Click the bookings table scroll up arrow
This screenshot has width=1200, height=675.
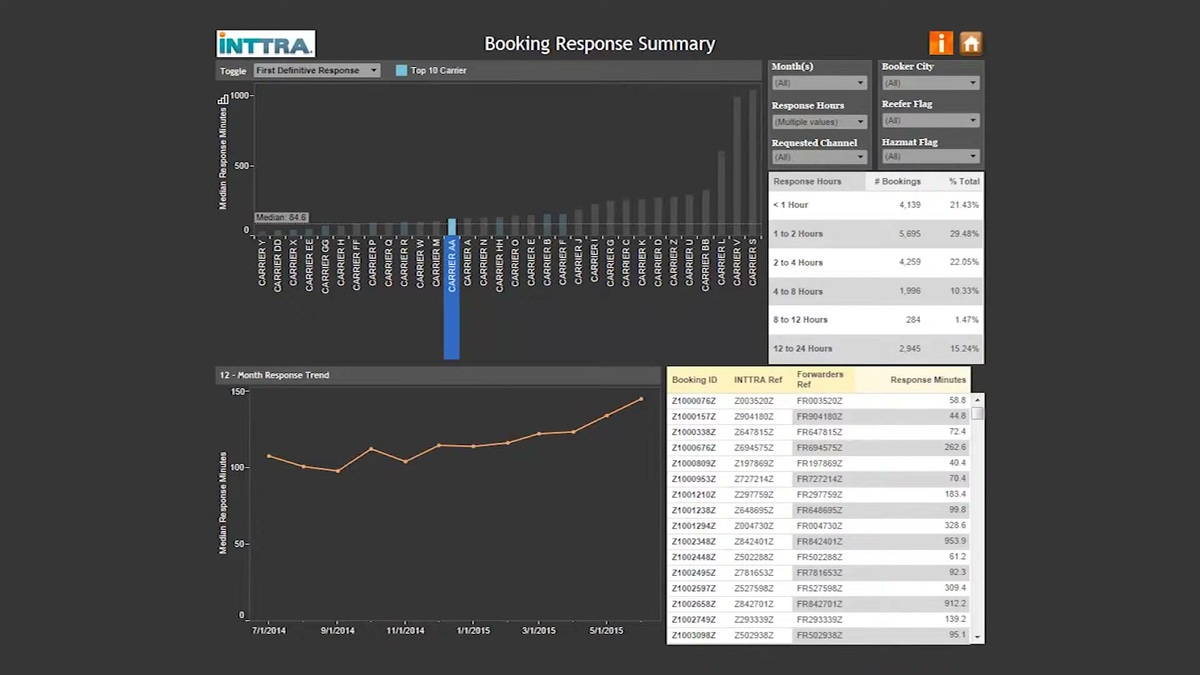click(978, 399)
